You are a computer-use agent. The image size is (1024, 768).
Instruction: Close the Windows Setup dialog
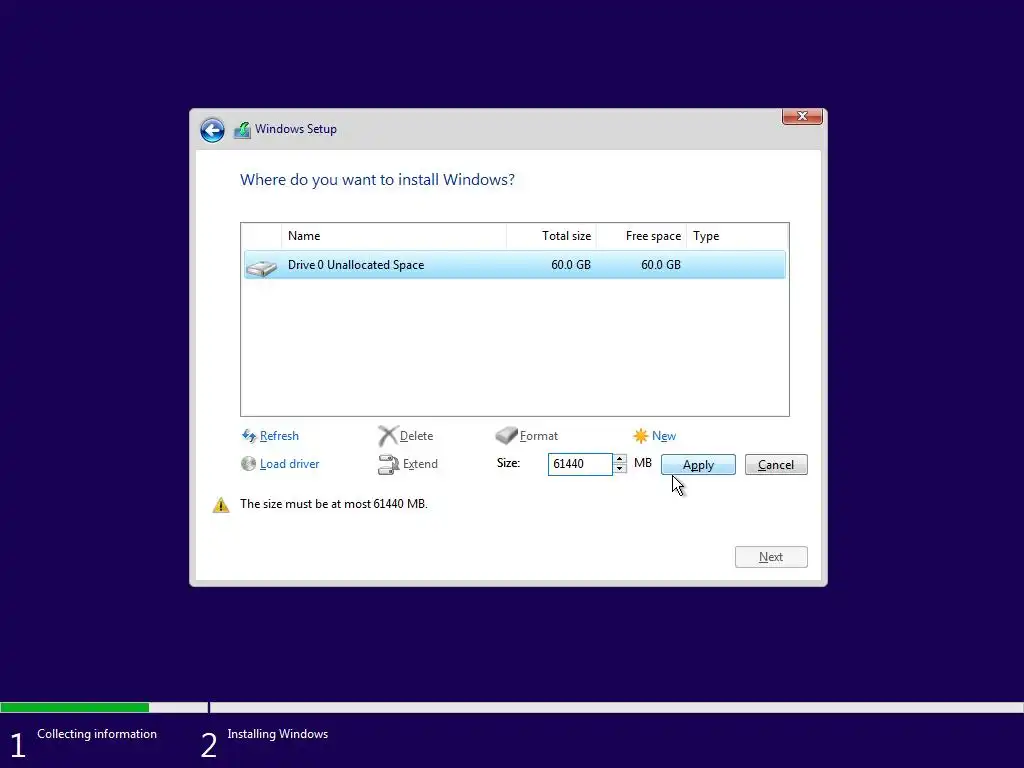(802, 116)
